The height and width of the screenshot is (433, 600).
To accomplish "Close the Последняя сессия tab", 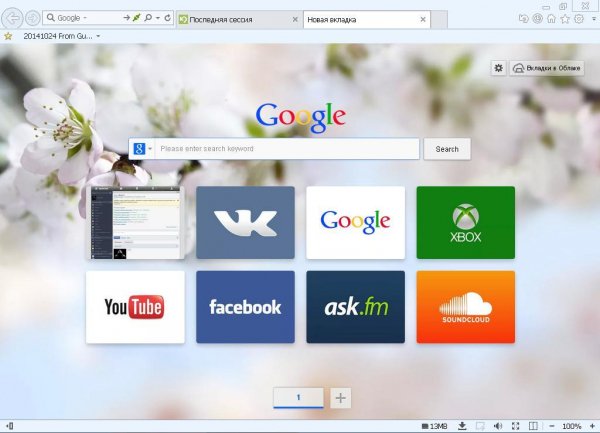I will click(295, 20).
